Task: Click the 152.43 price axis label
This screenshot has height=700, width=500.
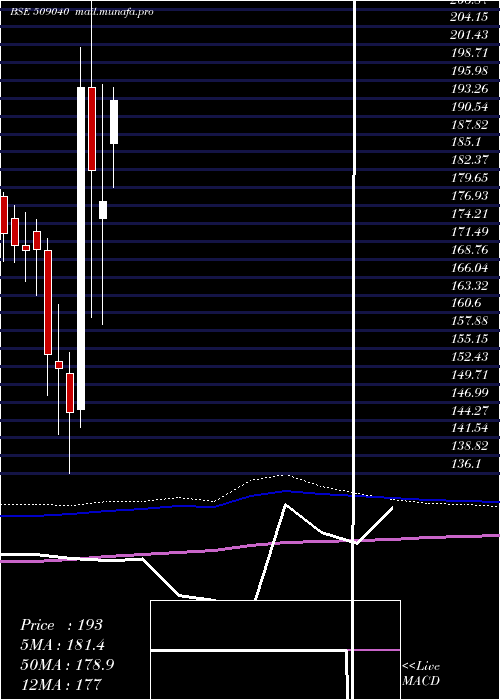Action: pyautogui.click(x=469, y=356)
